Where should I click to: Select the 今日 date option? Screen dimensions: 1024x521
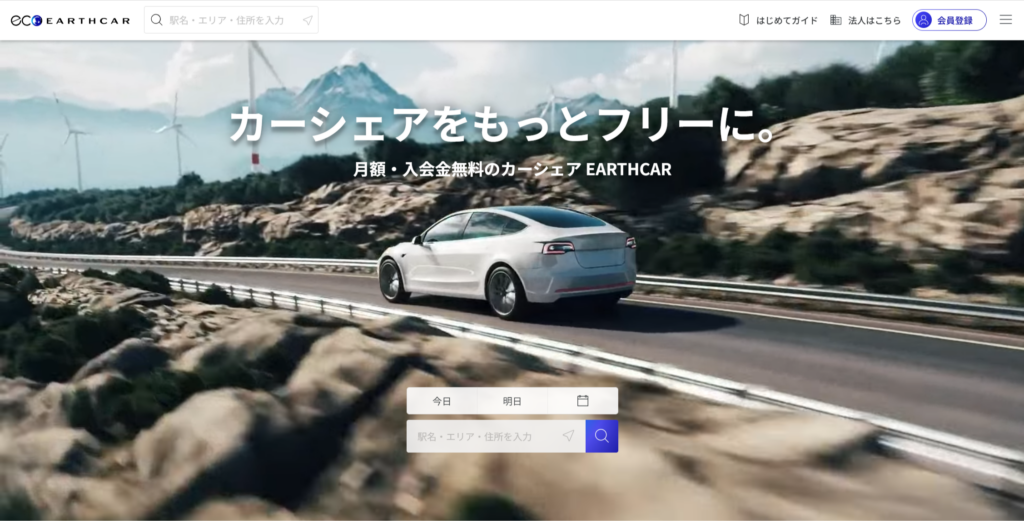coord(442,401)
